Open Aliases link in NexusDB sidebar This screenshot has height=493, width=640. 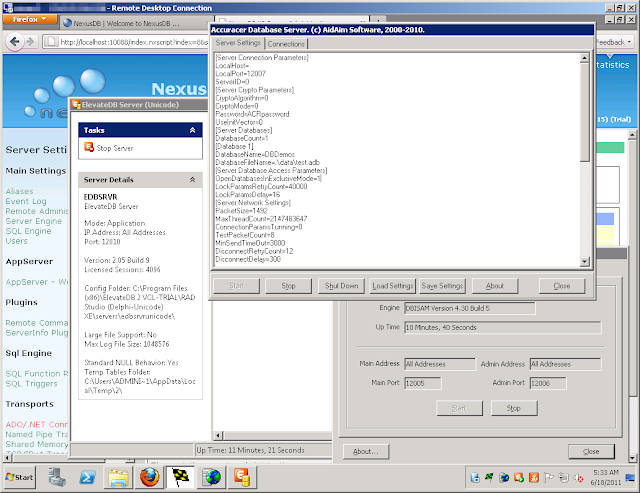tap(19, 191)
